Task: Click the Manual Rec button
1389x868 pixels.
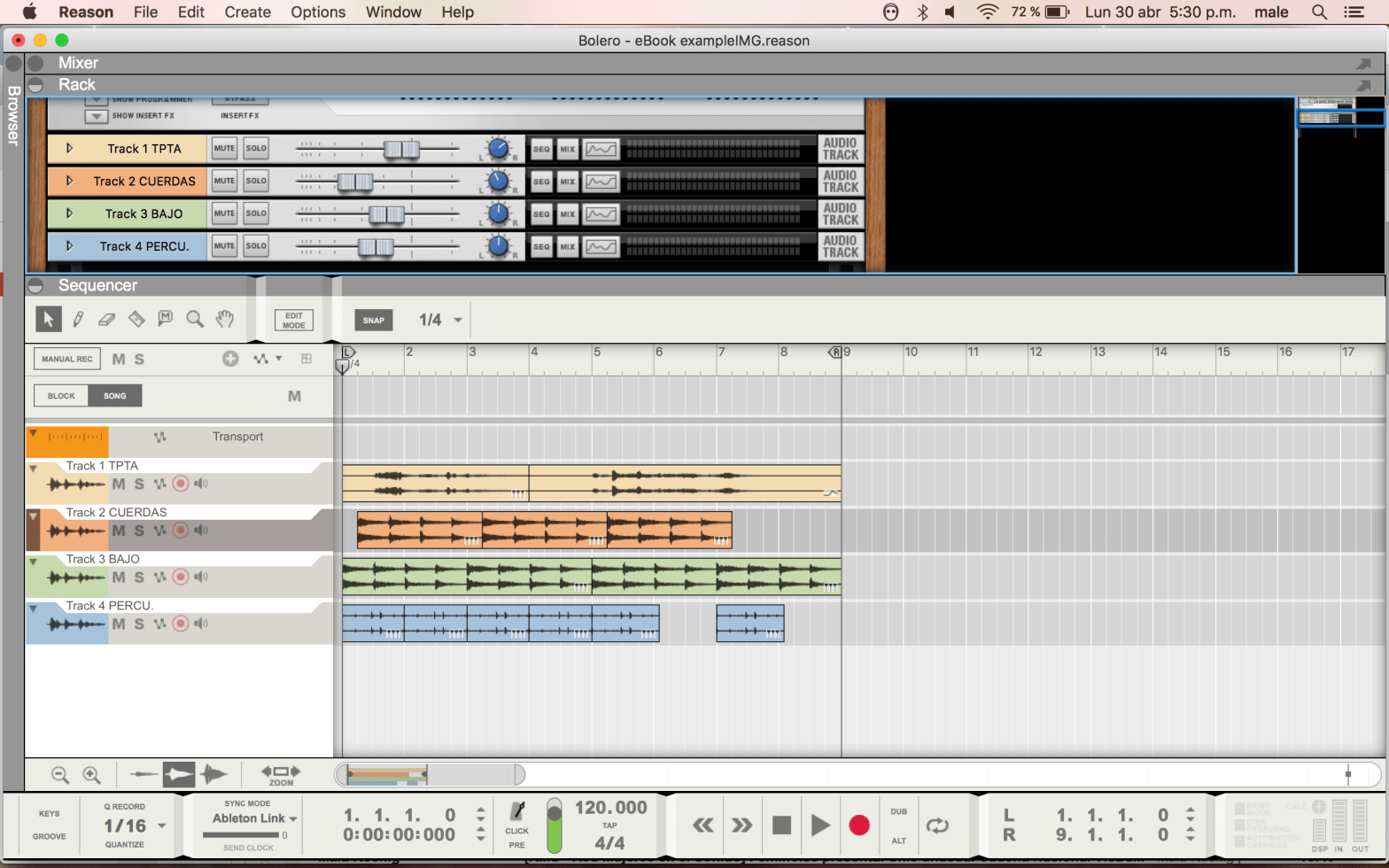Action: [x=66, y=359]
